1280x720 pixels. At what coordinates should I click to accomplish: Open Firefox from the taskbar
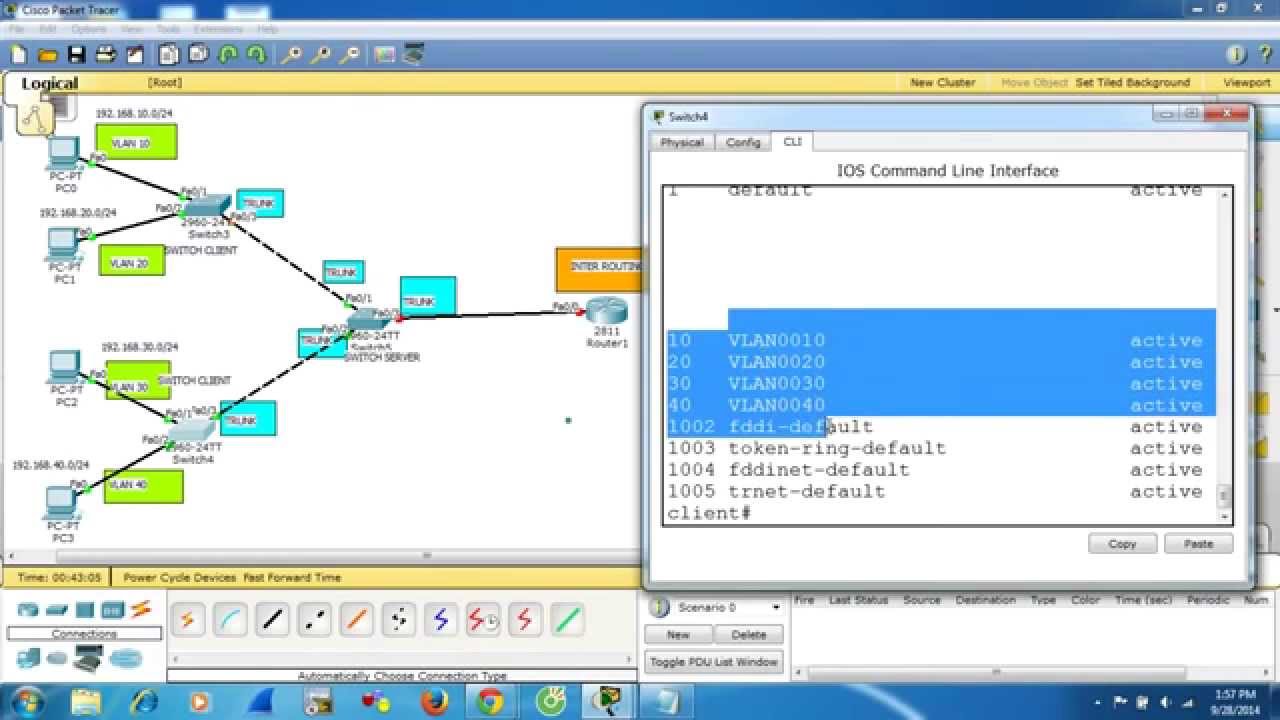[x=435, y=701]
